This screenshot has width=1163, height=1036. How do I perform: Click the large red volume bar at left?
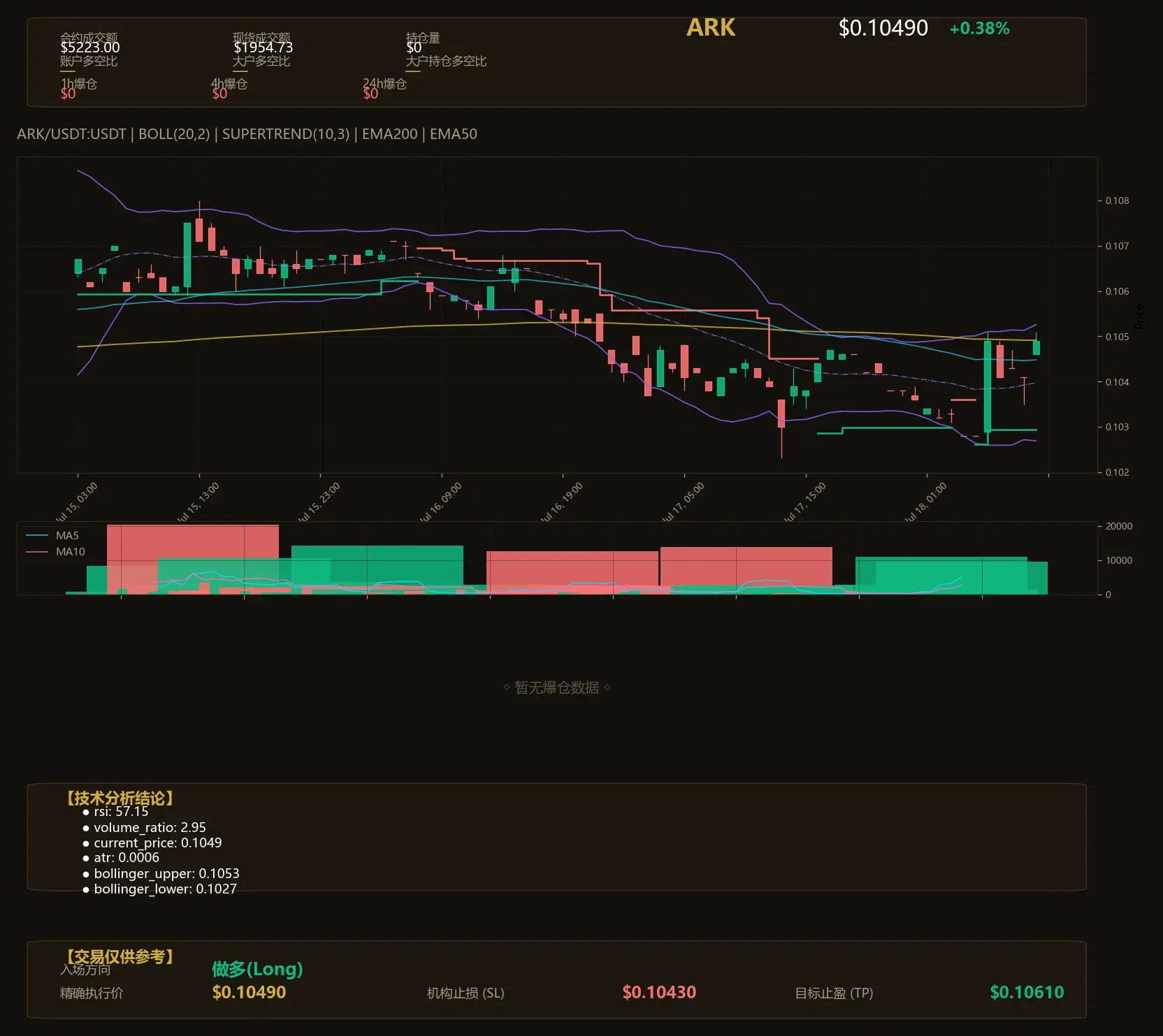[192, 559]
